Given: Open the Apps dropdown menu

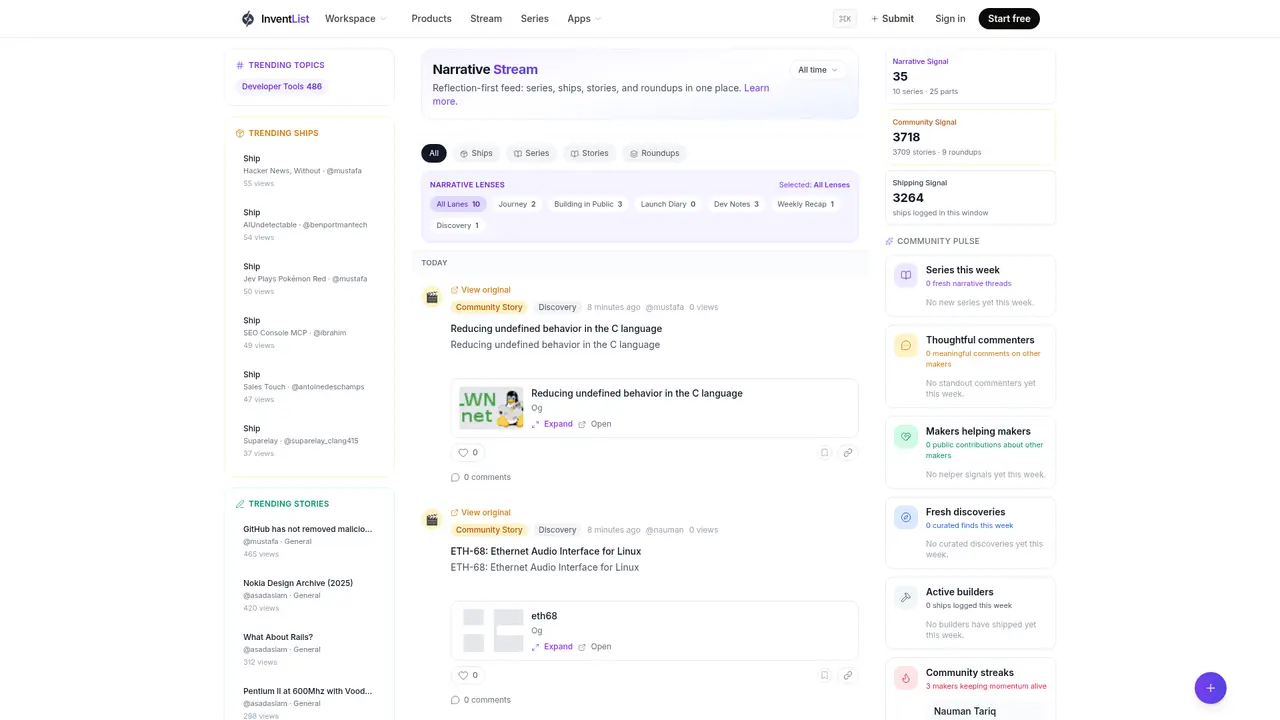Looking at the screenshot, I should [584, 18].
